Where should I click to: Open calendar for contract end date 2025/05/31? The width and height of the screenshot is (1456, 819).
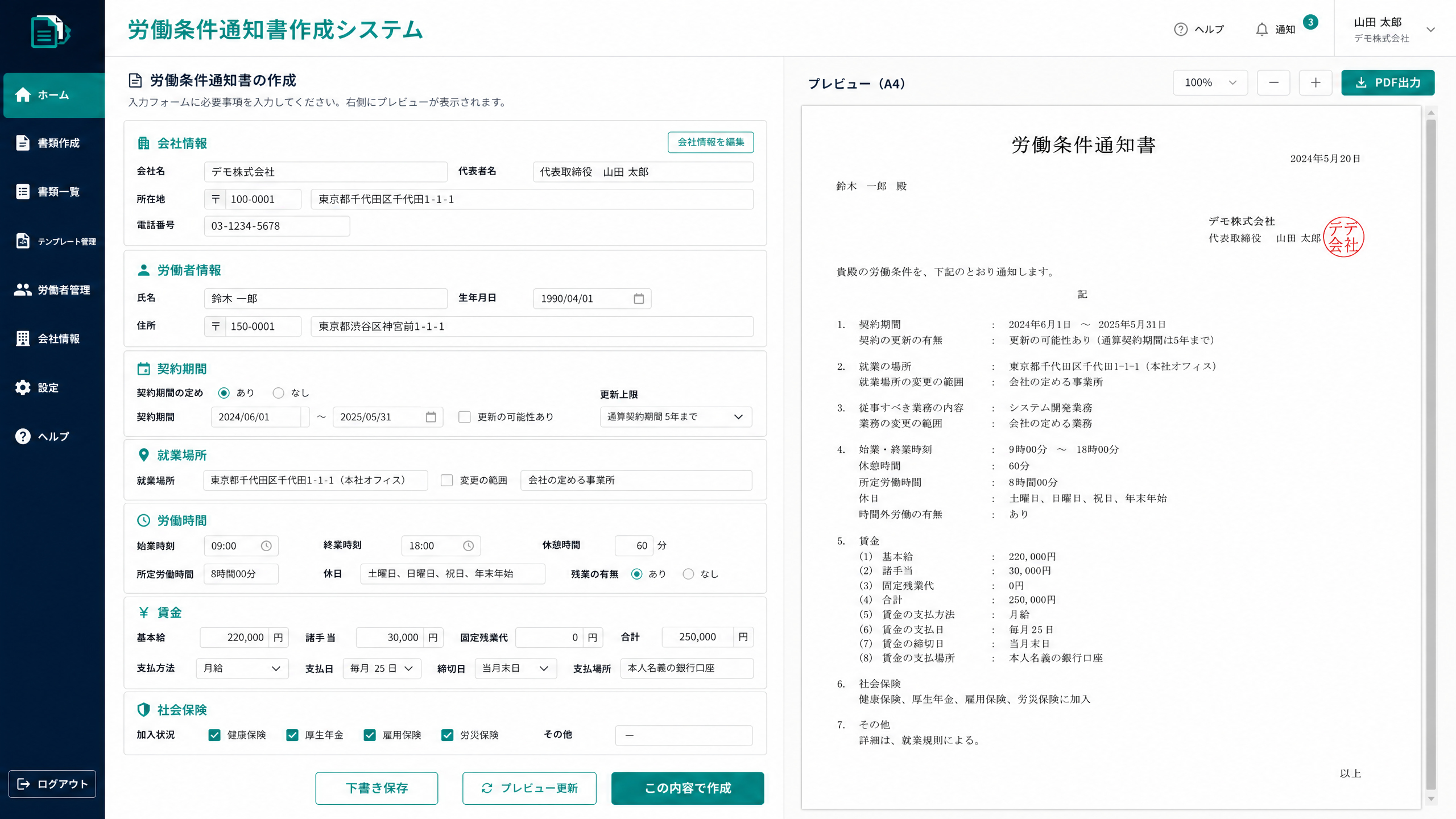point(431,417)
